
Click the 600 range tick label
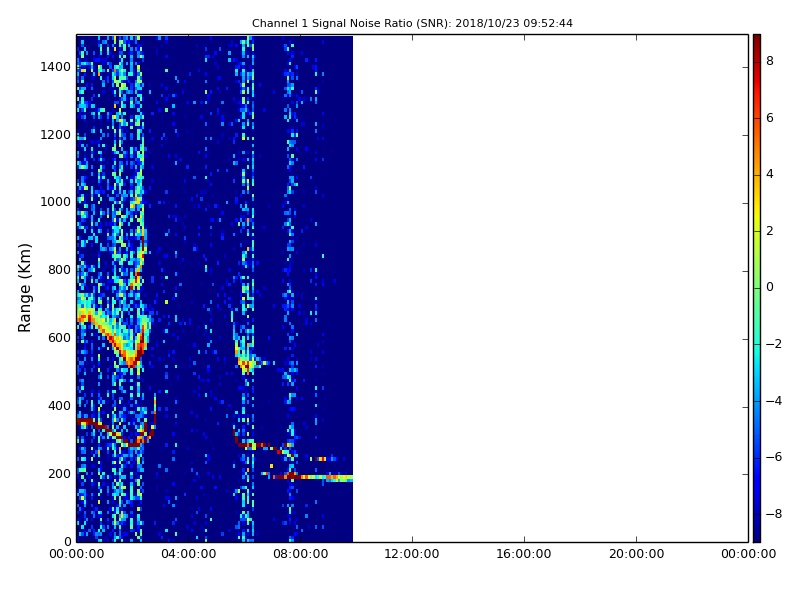point(59,338)
